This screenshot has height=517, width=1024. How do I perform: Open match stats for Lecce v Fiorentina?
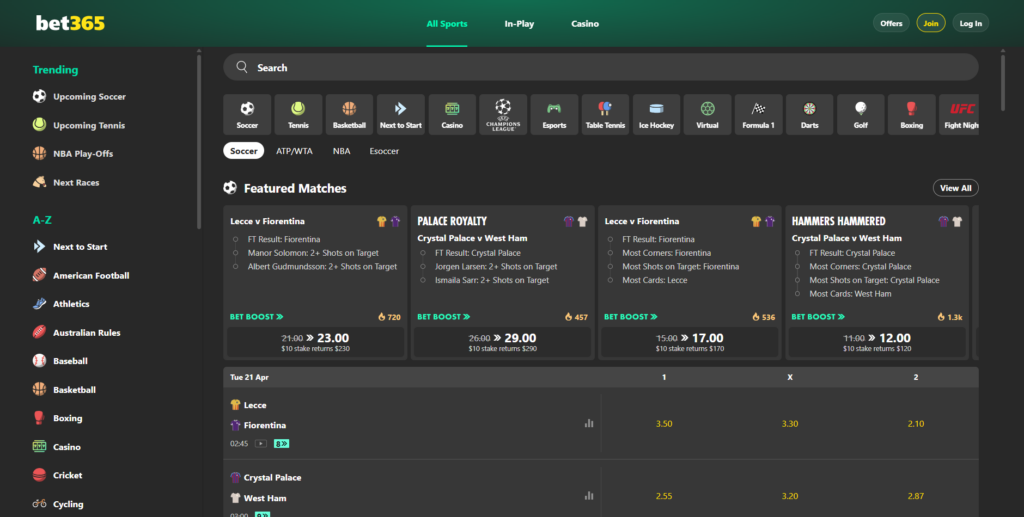pos(589,423)
